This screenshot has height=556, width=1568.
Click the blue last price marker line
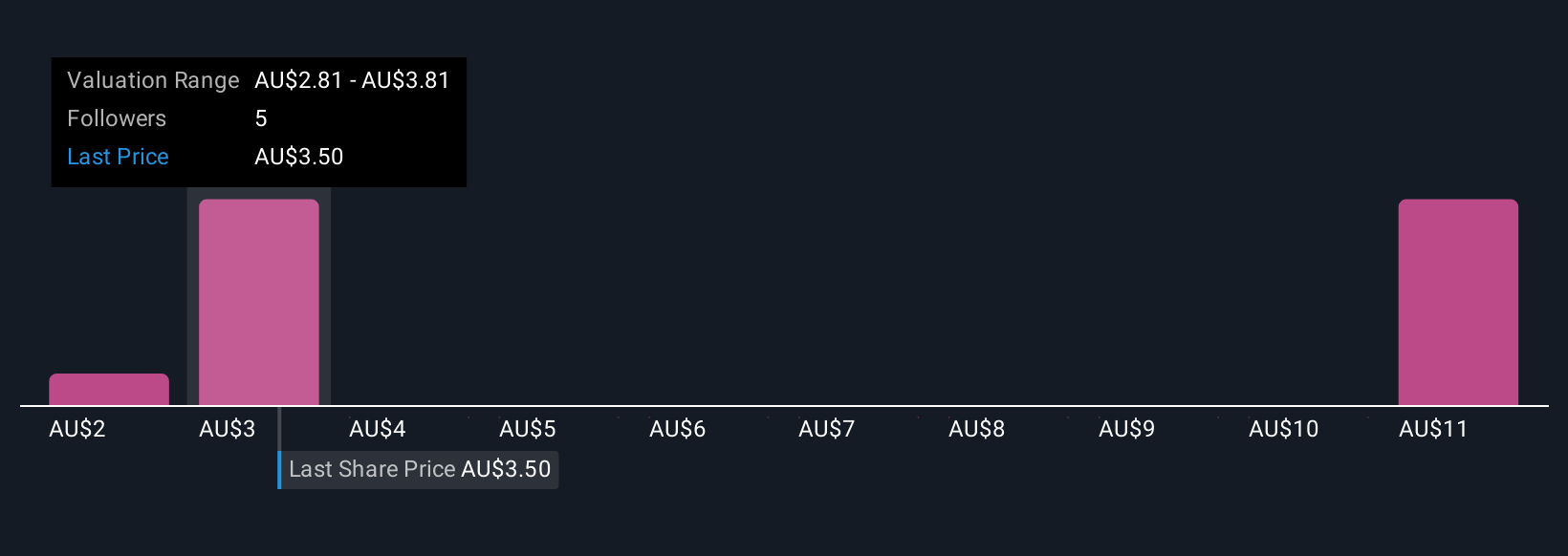click(x=279, y=448)
